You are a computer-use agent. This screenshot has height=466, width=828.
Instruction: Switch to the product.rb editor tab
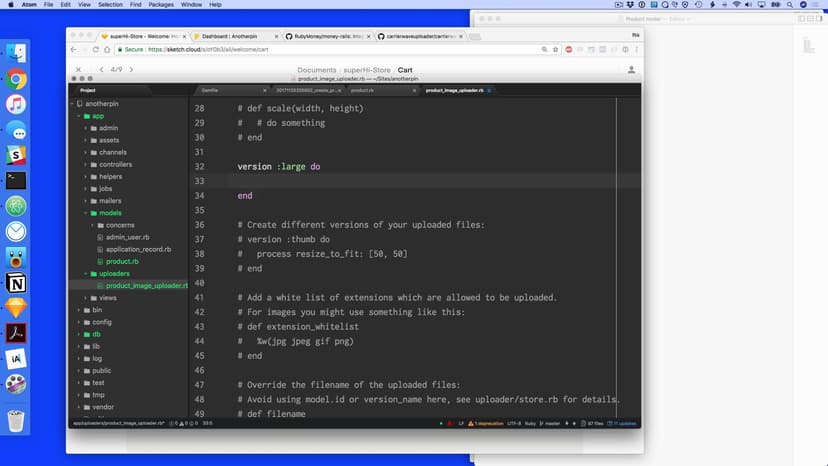[362, 90]
